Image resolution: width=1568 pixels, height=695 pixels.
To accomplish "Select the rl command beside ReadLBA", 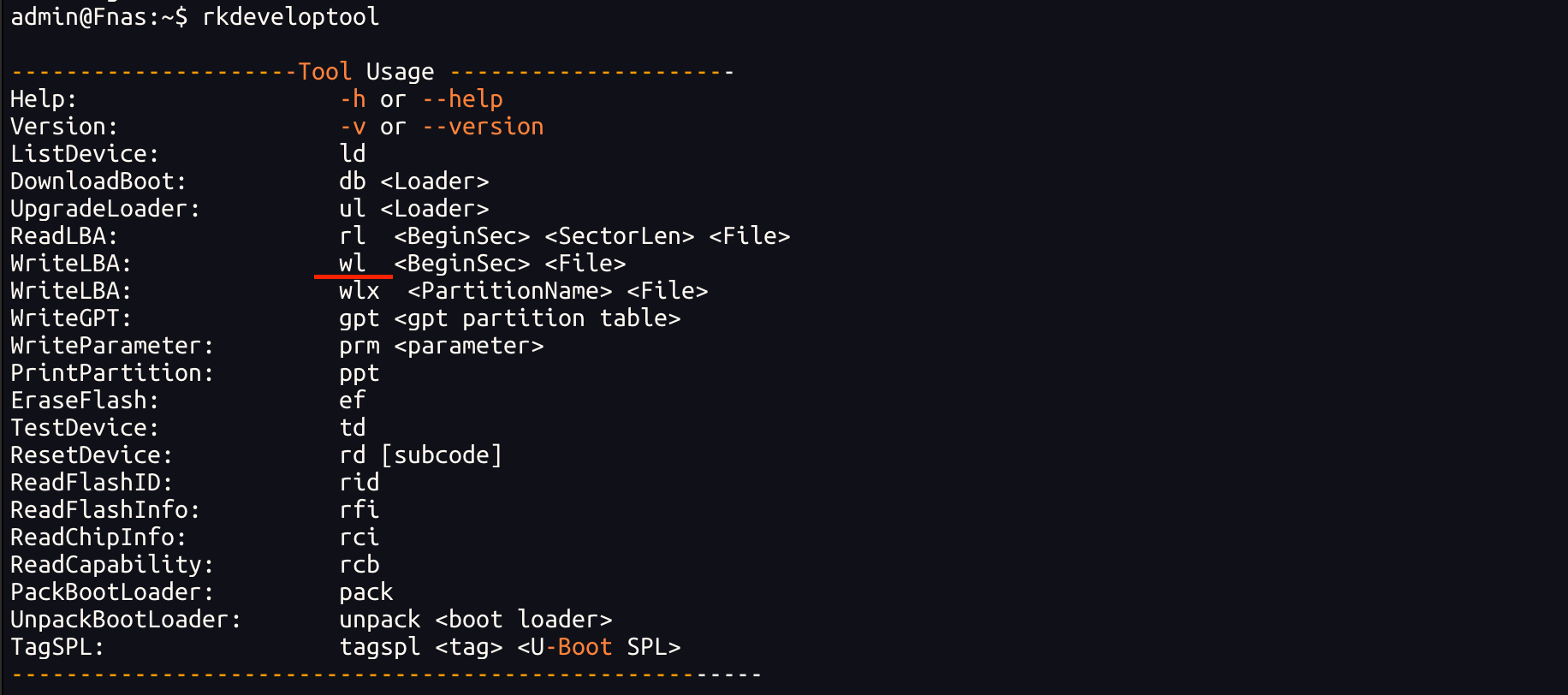I will click(x=353, y=236).
